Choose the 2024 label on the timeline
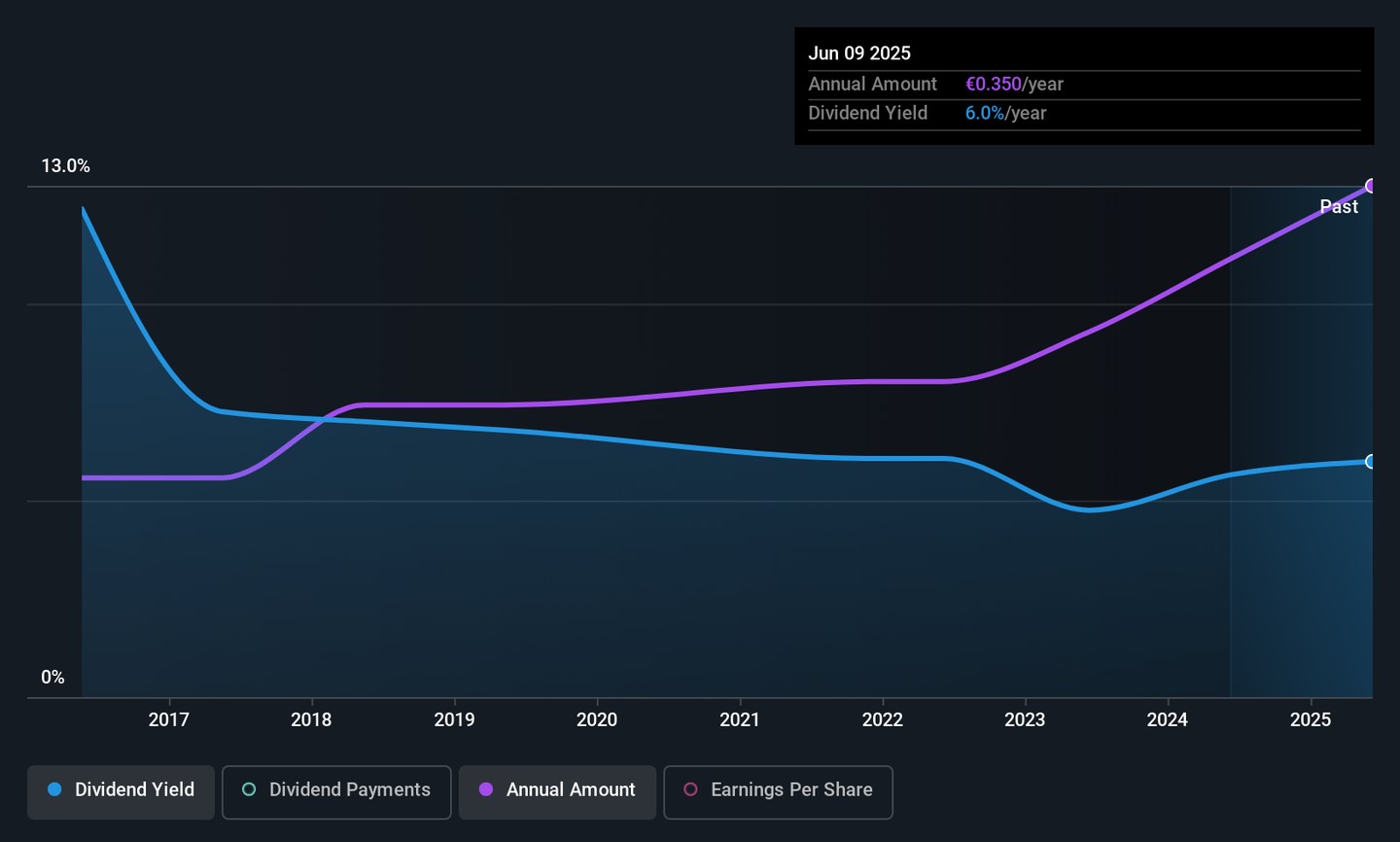The image size is (1400, 842). coord(1168,719)
